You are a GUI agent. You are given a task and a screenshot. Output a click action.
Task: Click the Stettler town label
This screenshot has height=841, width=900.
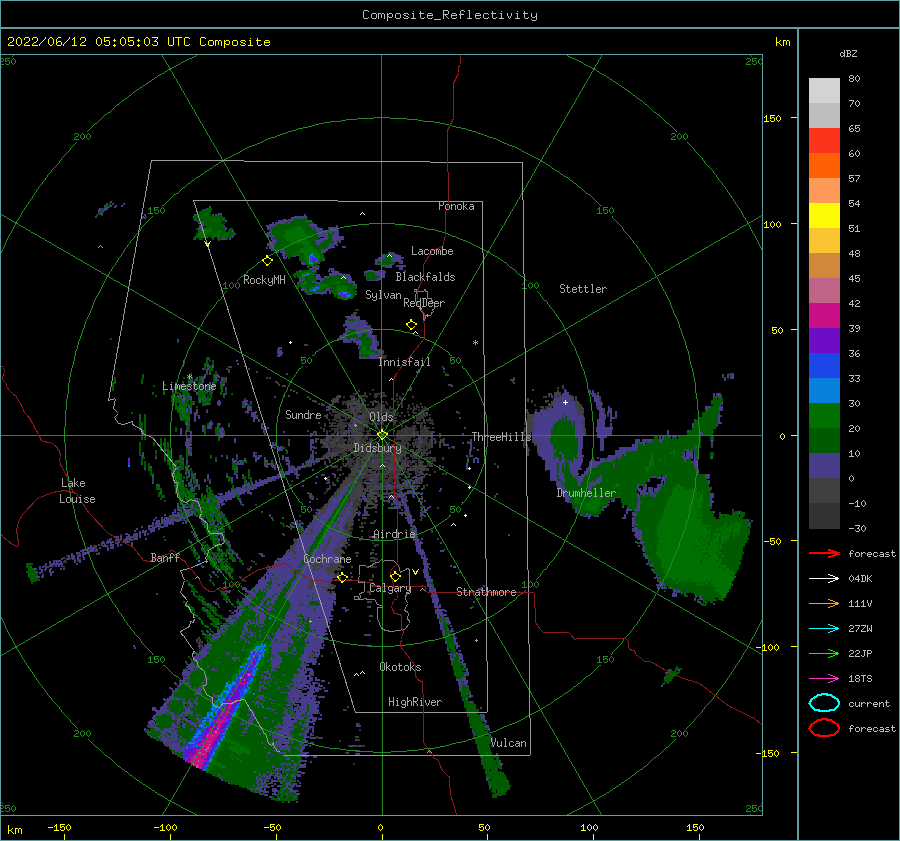(583, 289)
